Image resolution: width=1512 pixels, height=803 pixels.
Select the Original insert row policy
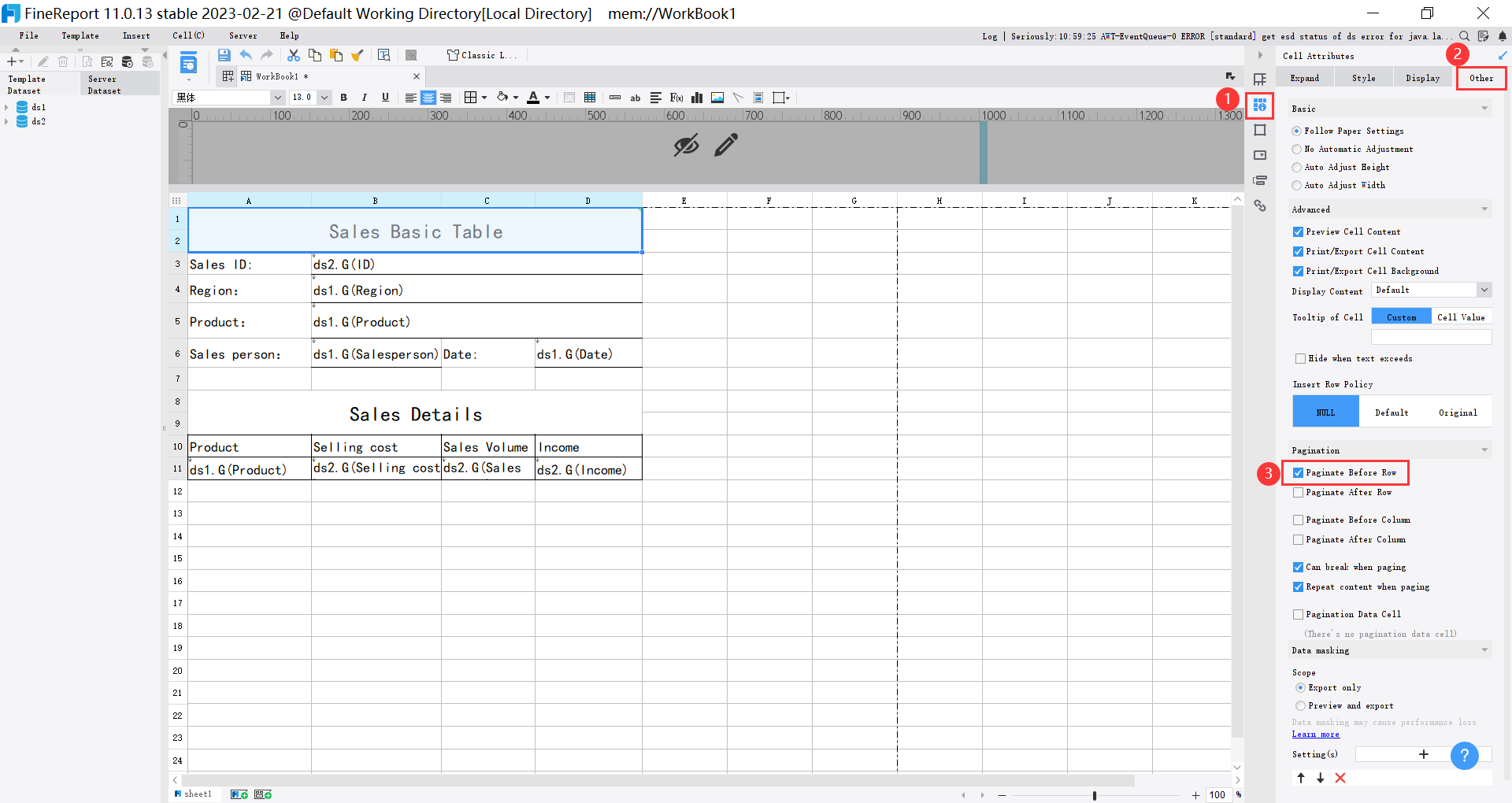point(1458,413)
